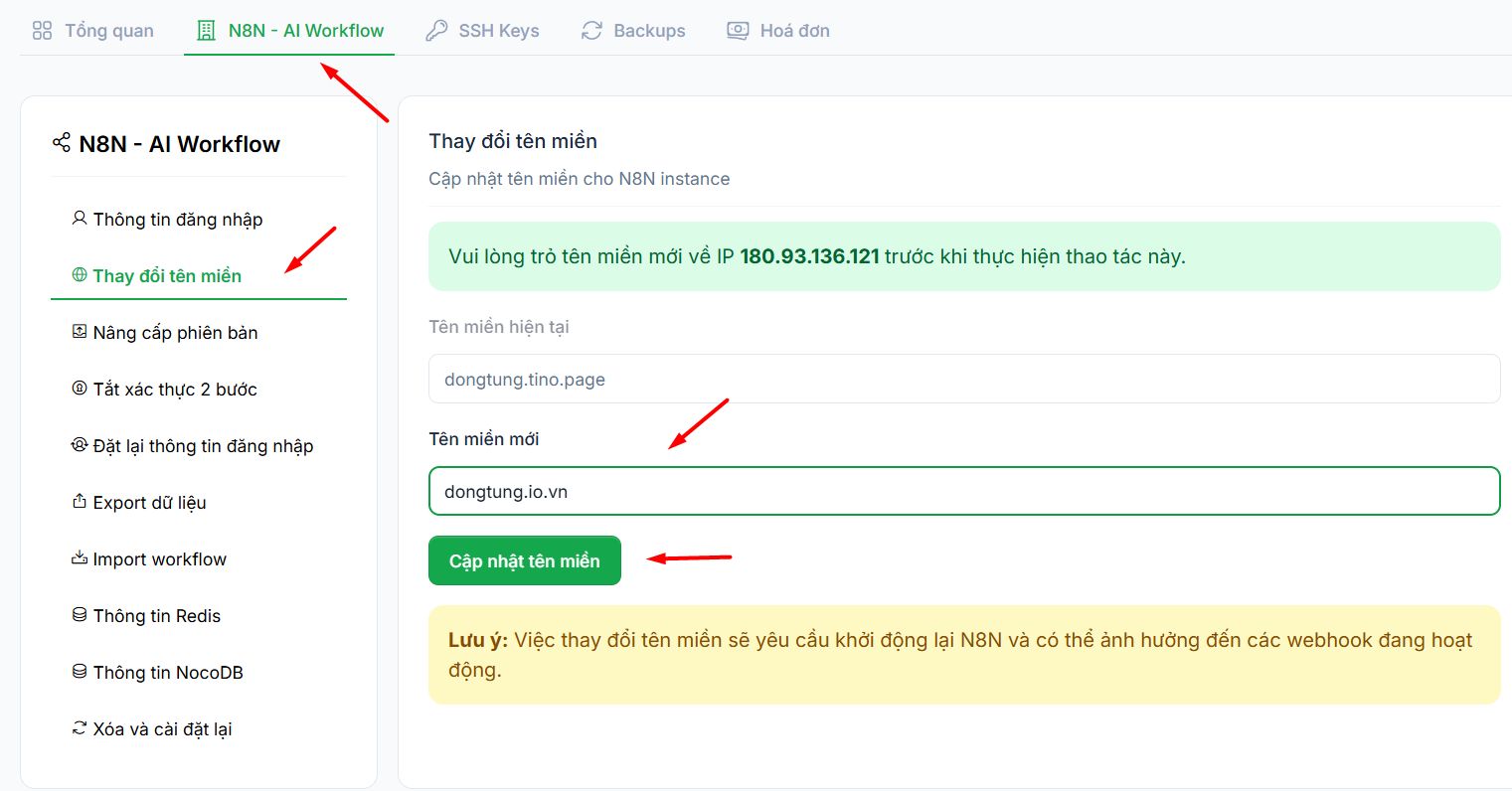This screenshot has height=791, width=1512.
Task: Open Đặt lại thông tin đăng nhập option
Action: tap(203, 446)
